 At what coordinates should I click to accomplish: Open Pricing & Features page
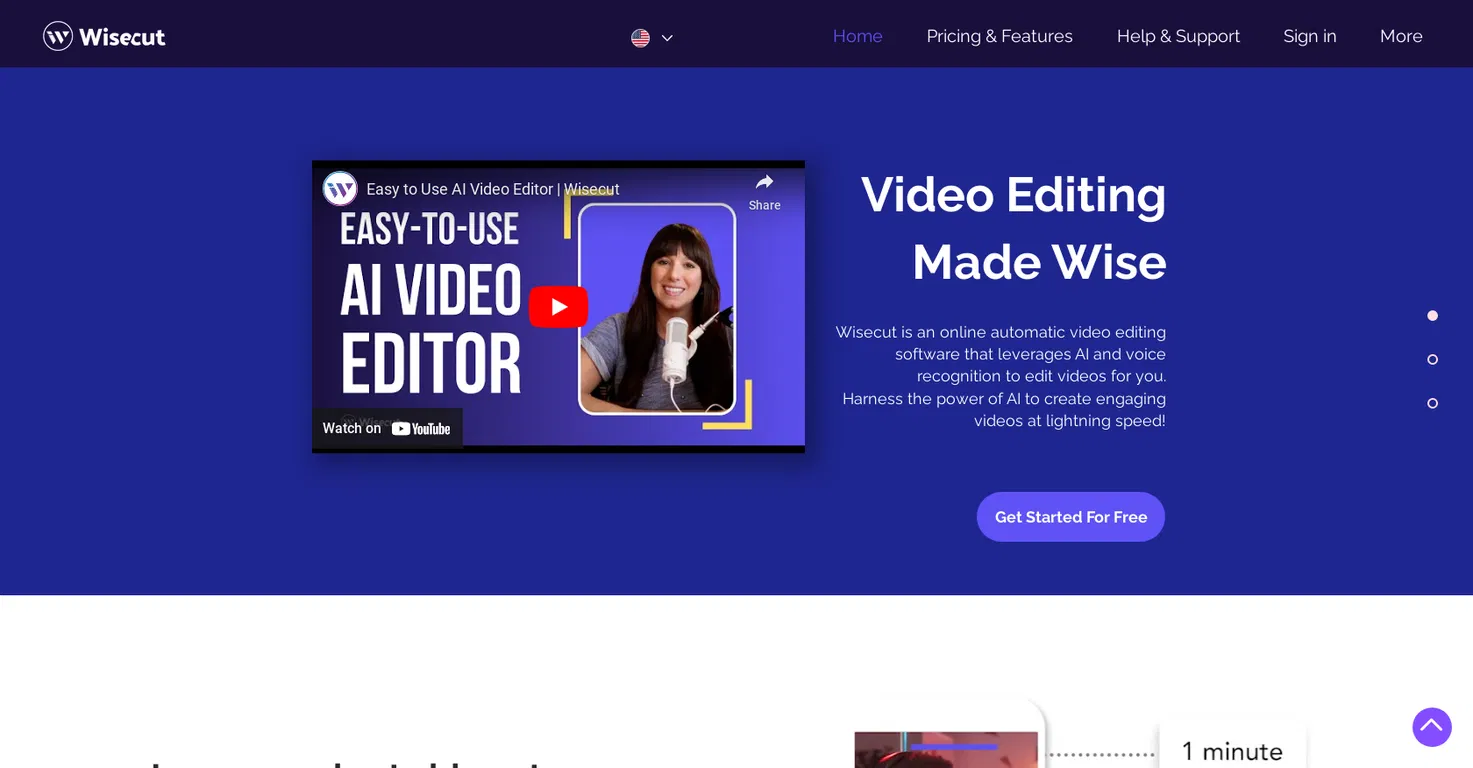(x=999, y=36)
